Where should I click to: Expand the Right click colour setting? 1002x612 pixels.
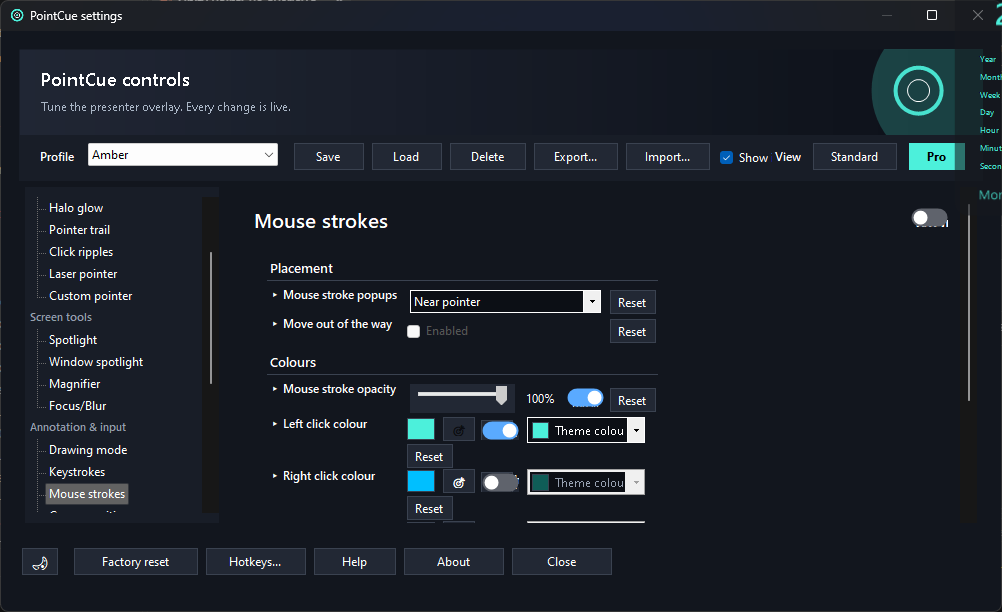pos(275,476)
